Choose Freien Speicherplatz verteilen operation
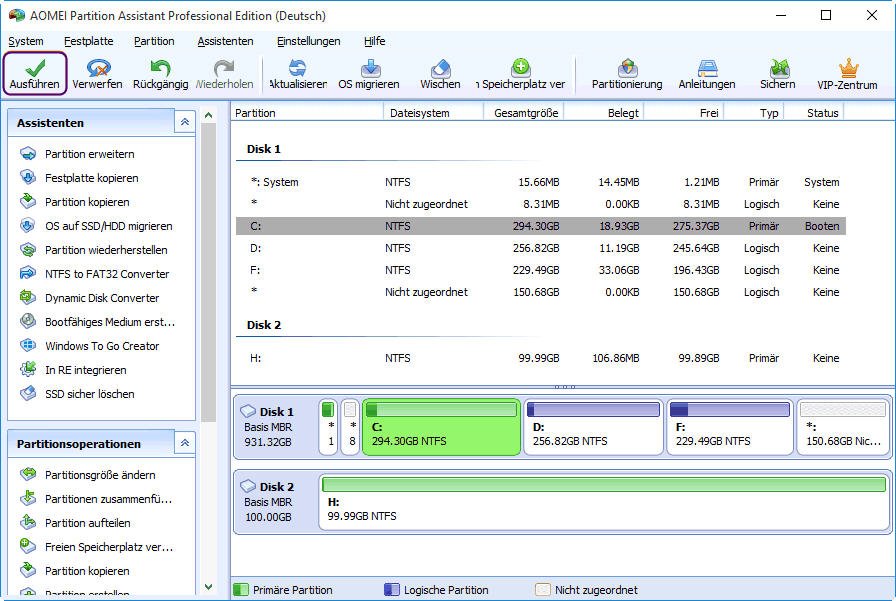896x601 pixels. [x=97, y=547]
